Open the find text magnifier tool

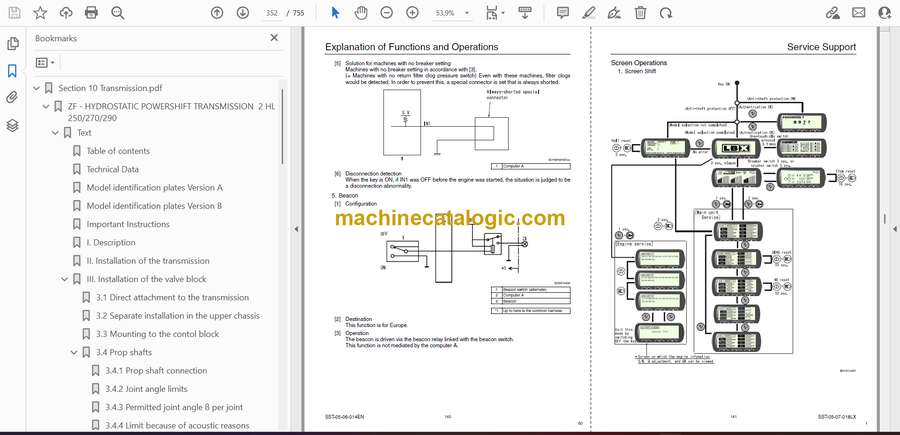(118, 13)
